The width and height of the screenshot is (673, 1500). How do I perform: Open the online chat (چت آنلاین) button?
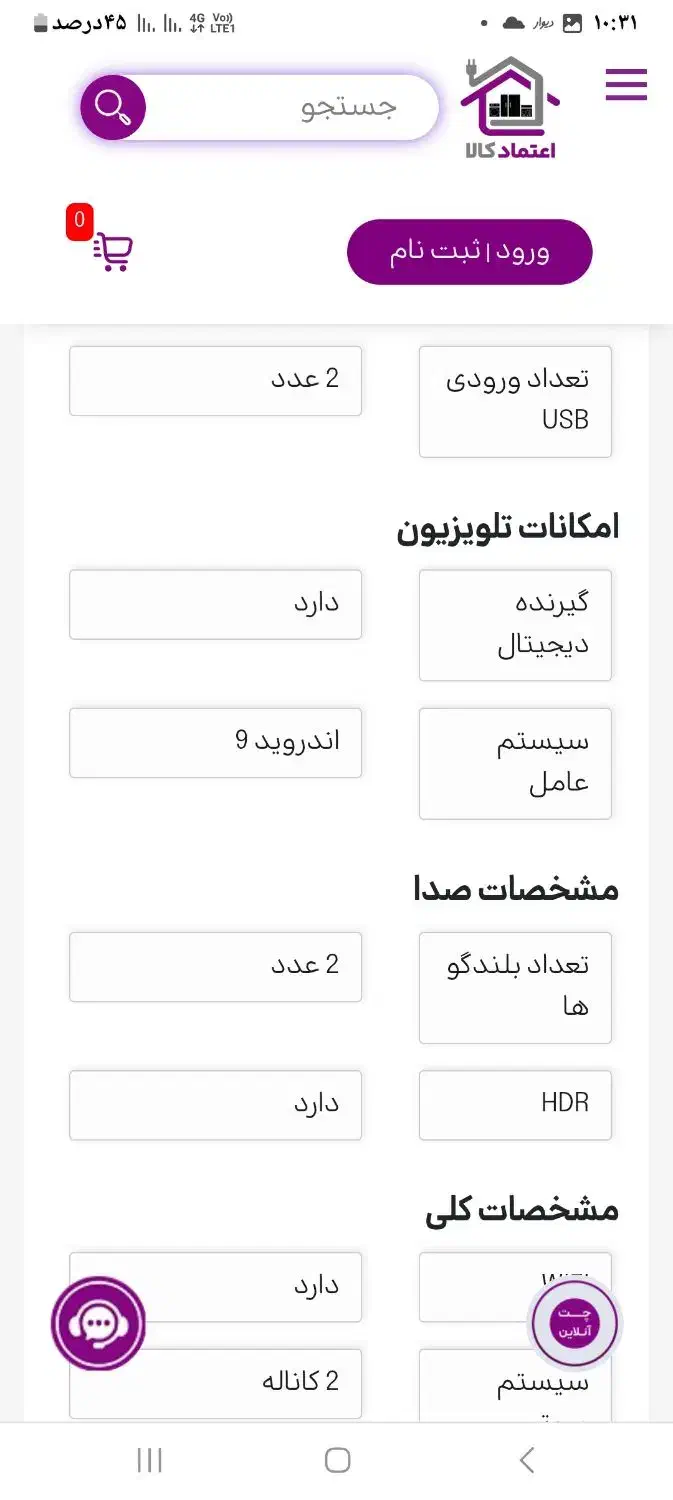click(x=573, y=1322)
